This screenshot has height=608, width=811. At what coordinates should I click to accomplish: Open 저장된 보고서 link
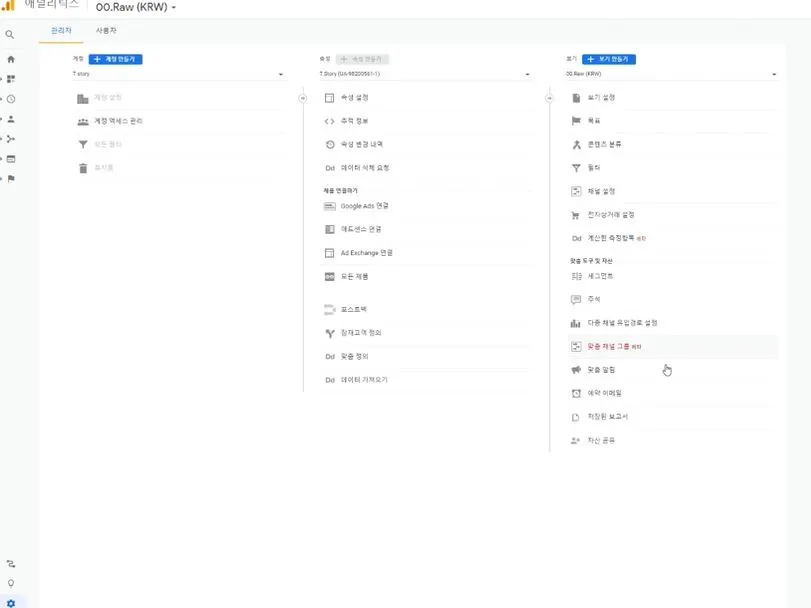(x=607, y=417)
